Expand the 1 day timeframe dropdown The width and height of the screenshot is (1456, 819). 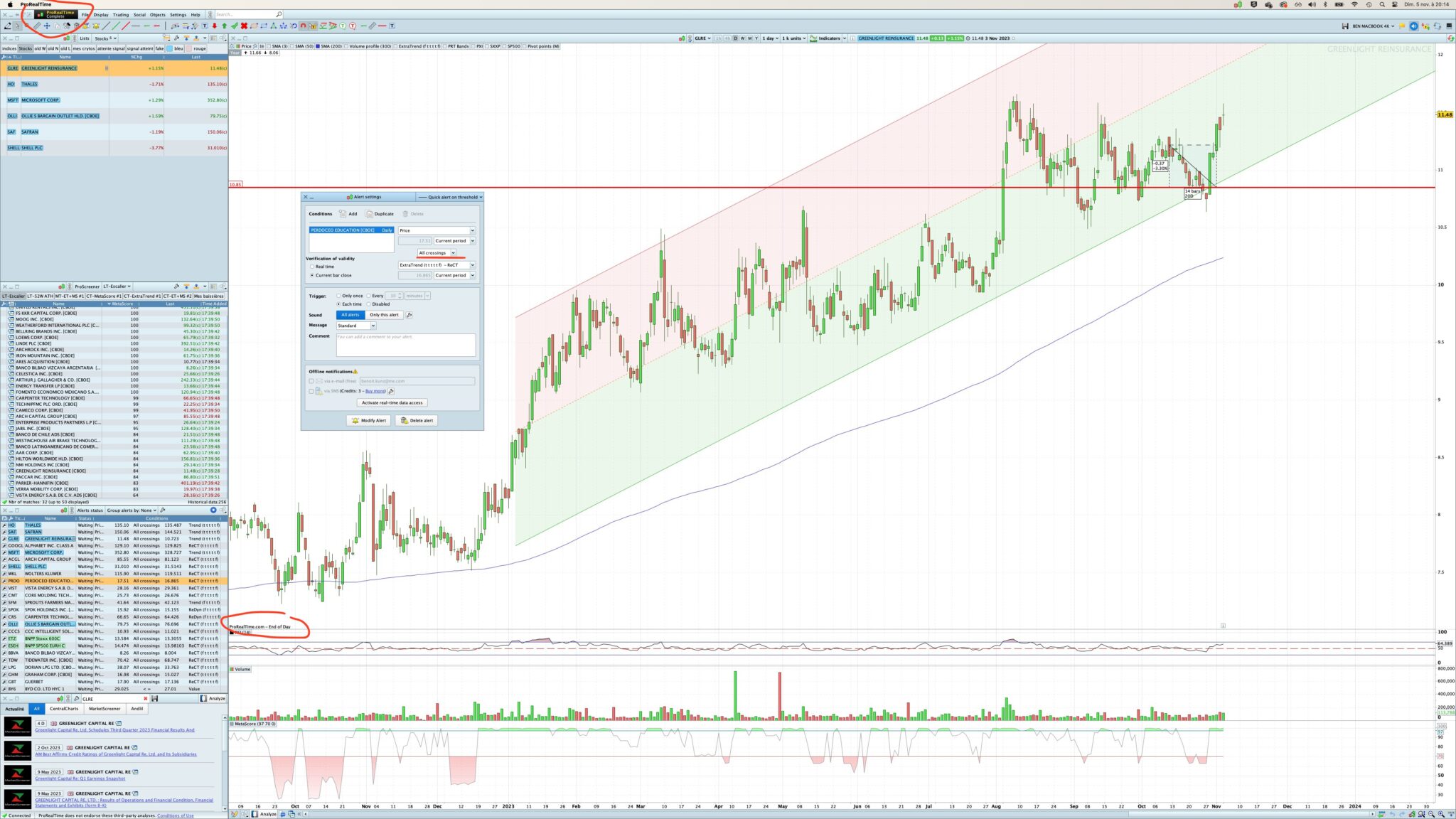point(771,38)
